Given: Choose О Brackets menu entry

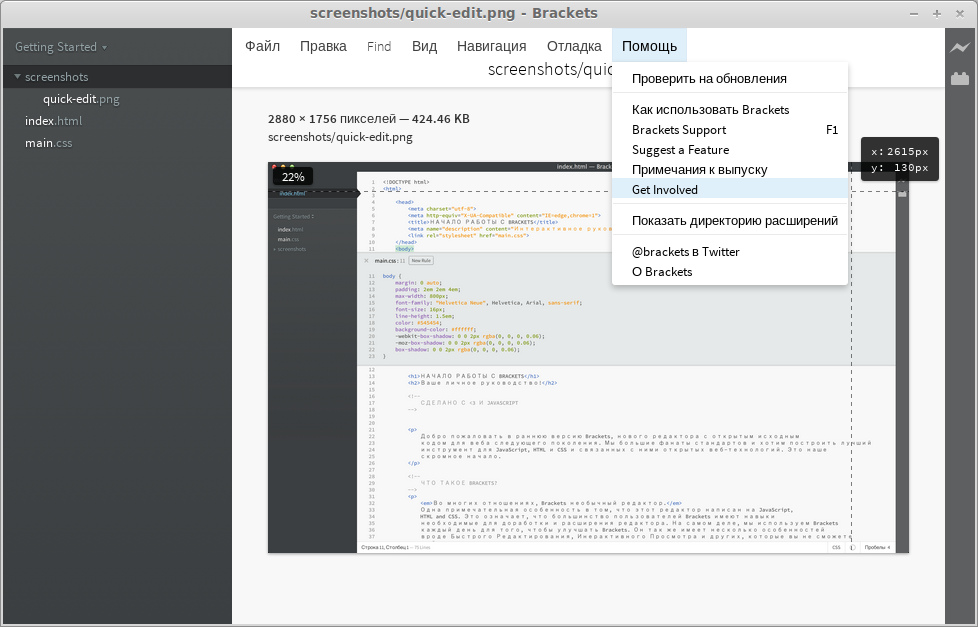Looking at the screenshot, I should [730, 272].
